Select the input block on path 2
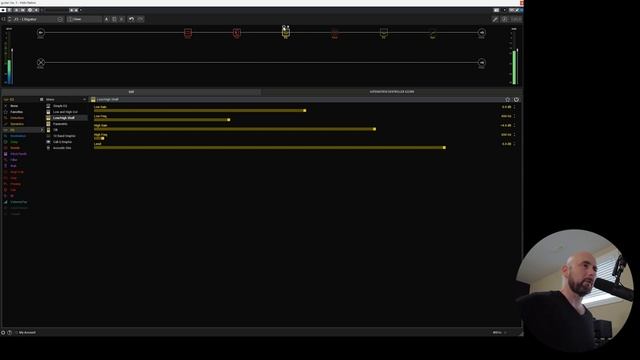The width and height of the screenshot is (640, 360). [41, 62]
